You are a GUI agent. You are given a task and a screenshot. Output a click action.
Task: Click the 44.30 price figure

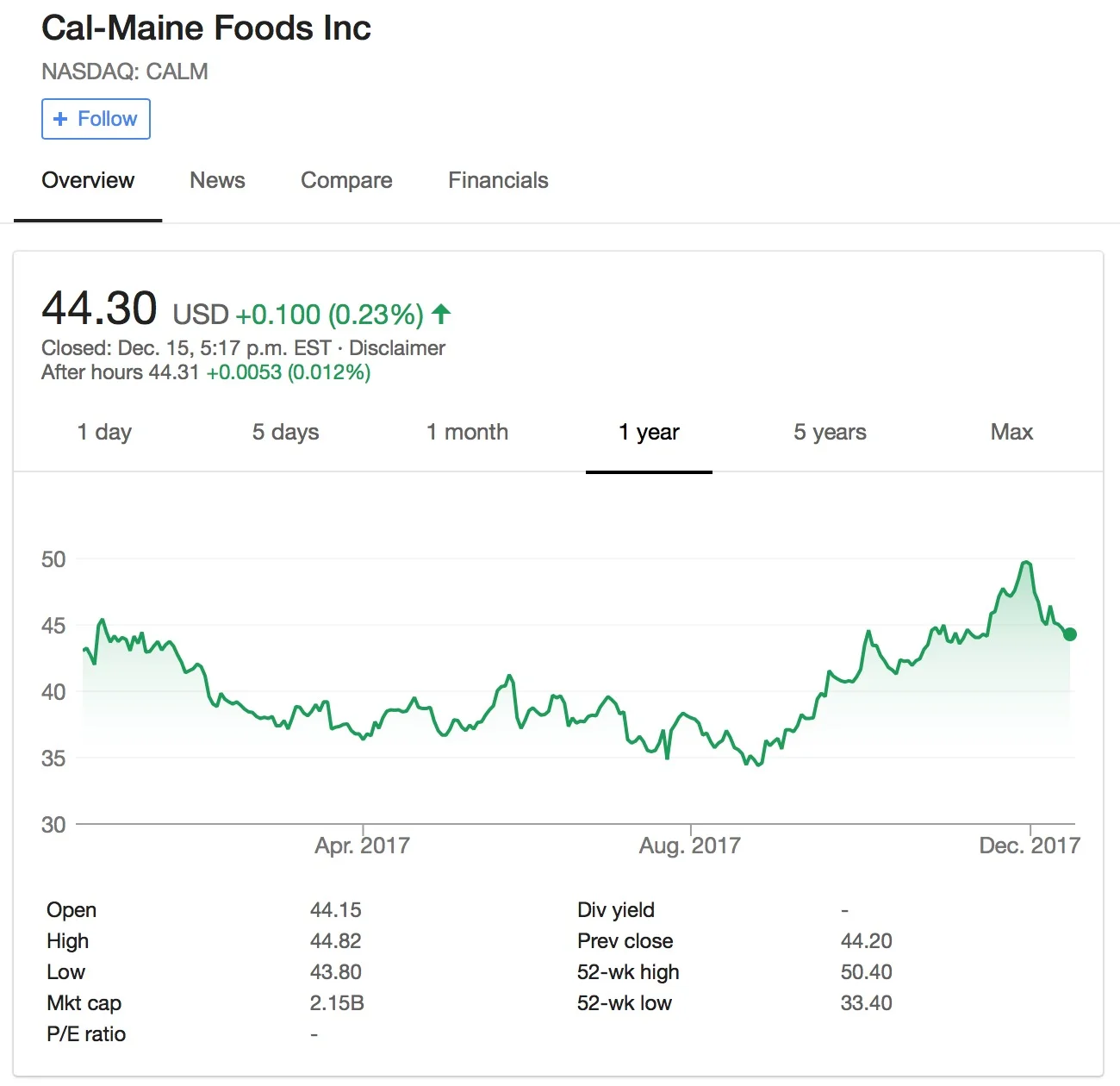(x=99, y=309)
